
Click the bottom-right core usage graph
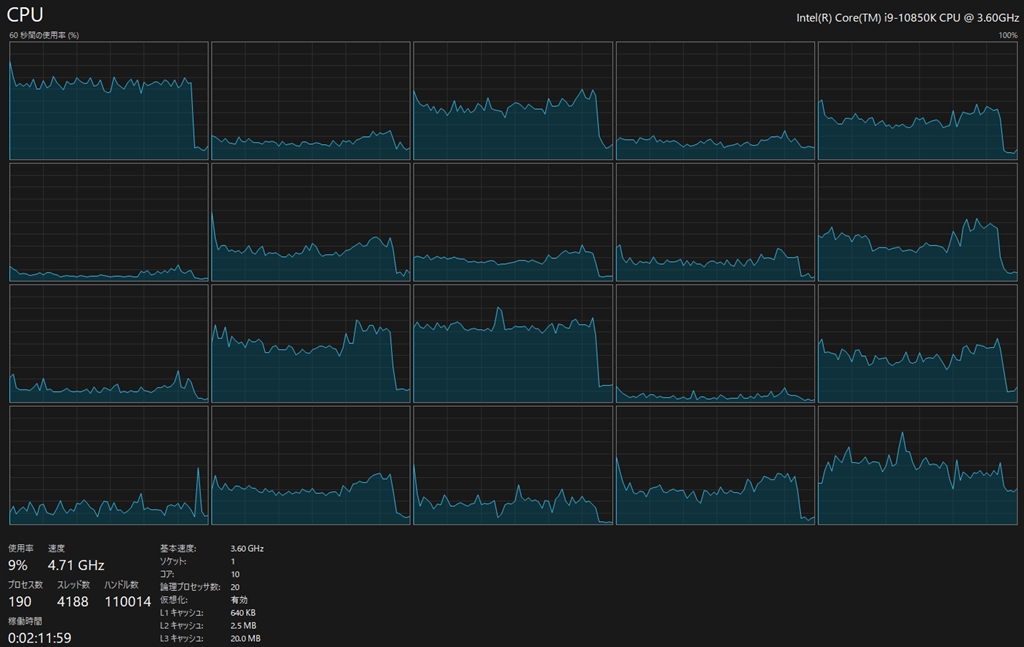pyautogui.click(x=917, y=465)
